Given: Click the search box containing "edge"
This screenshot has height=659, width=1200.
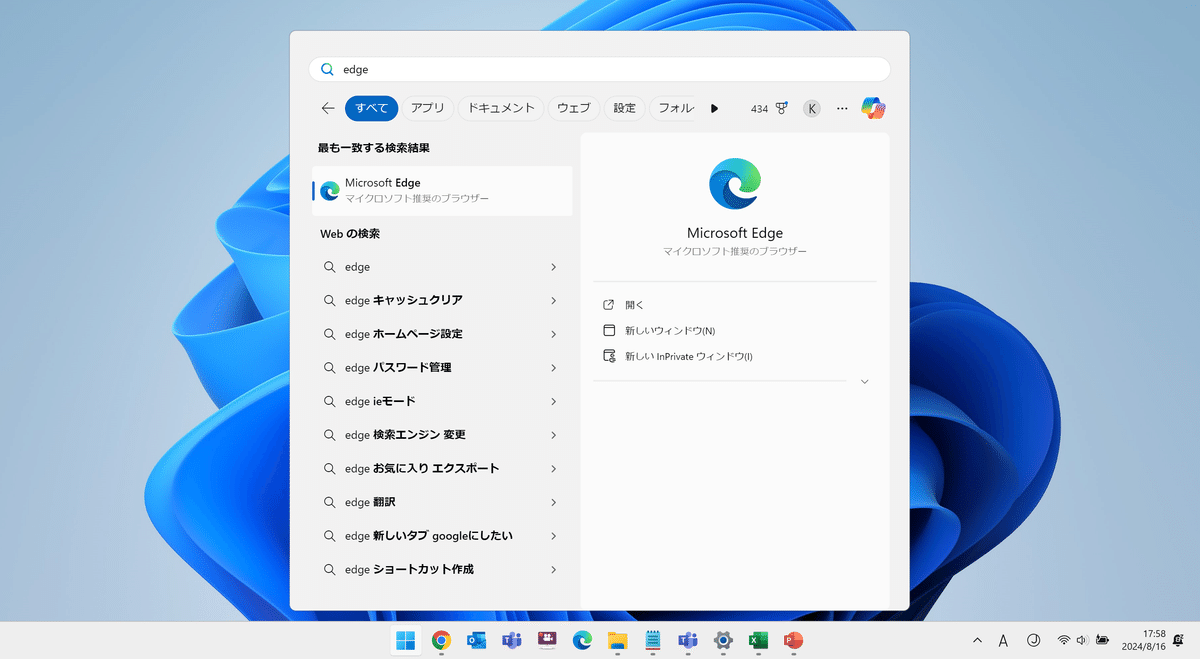Looking at the screenshot, I should [599, 69].
